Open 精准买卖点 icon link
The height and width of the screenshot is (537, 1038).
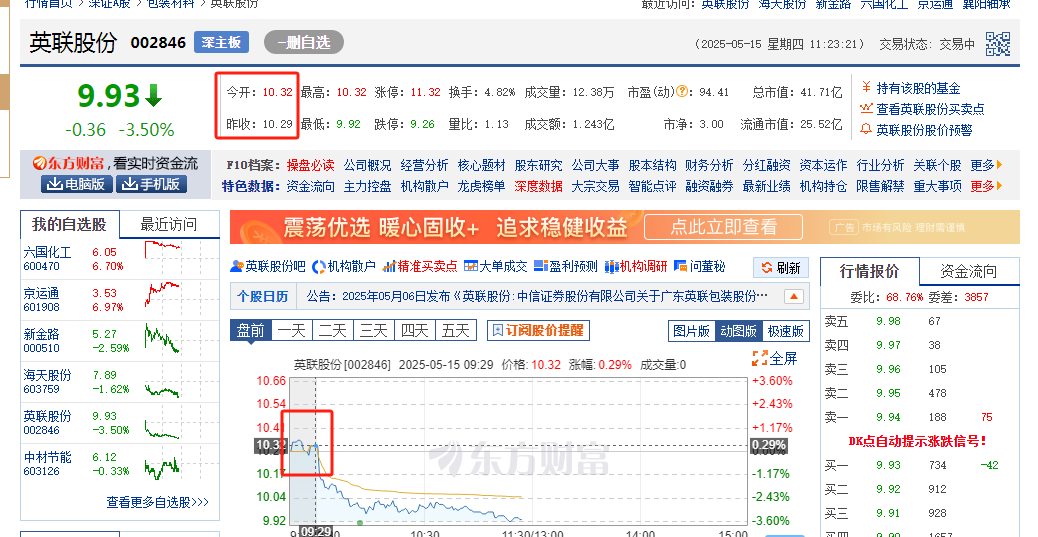pos(420,266)
